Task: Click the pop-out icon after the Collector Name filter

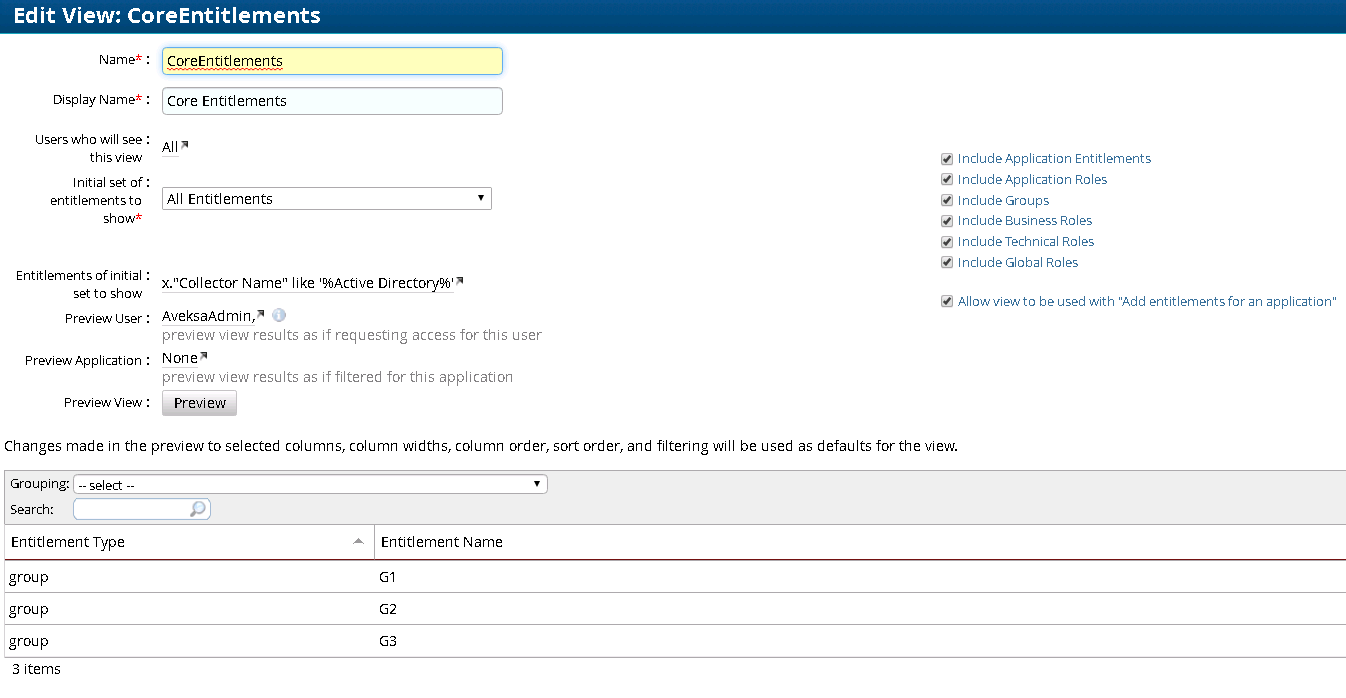Action: (459, 280)
